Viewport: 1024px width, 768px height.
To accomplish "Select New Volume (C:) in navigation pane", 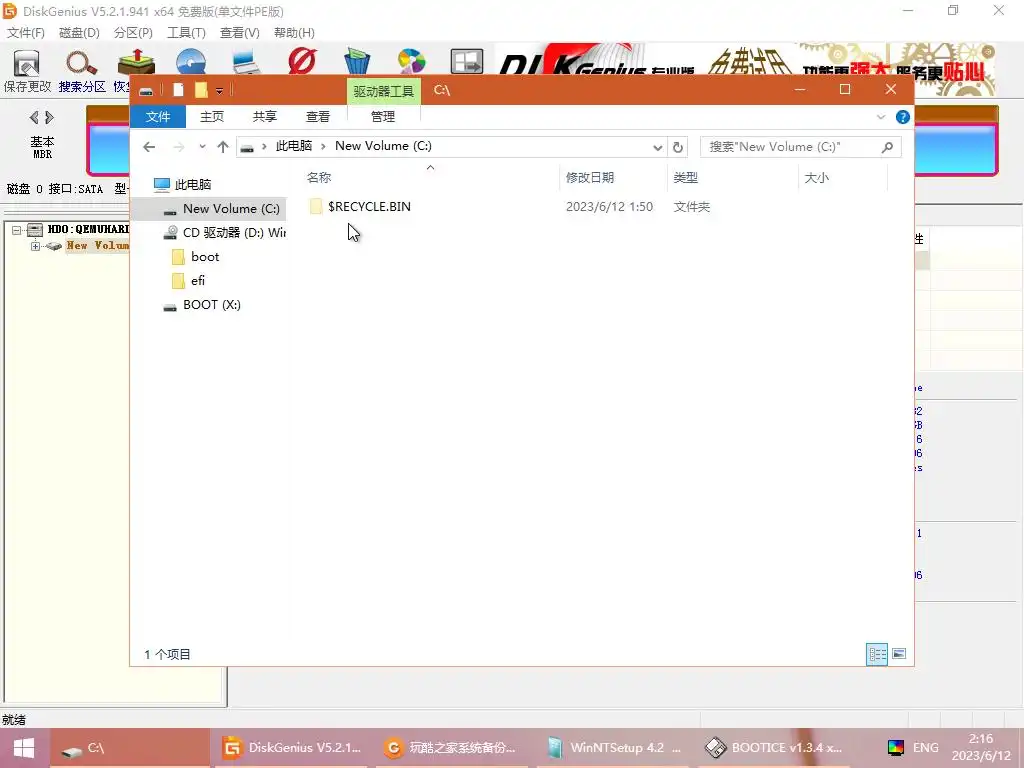I will coord(209,209).
